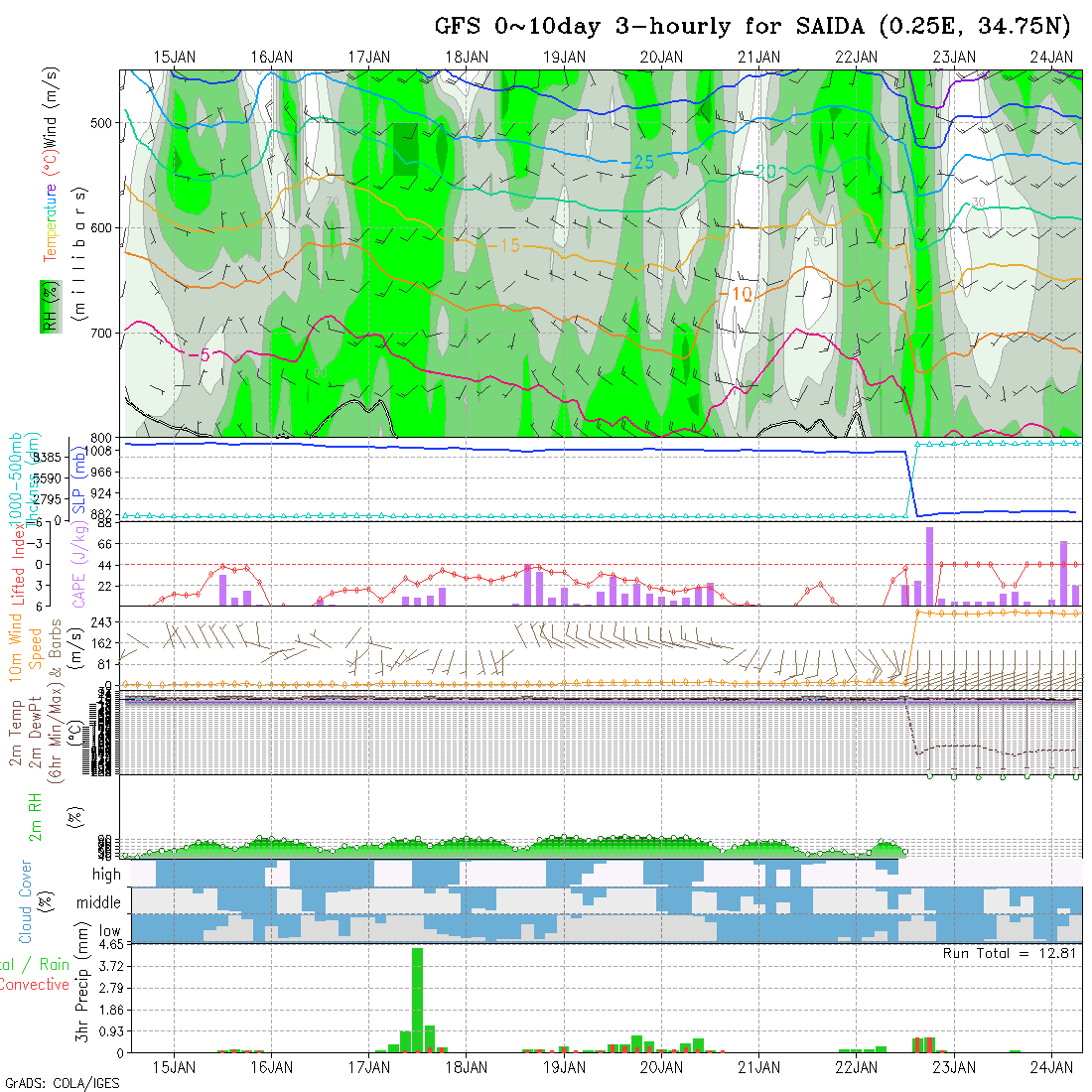Screen dimensions: 1092x1092
Task: Select the 21JAN label on the bottom axis
Action: [x=758, y=1067]
